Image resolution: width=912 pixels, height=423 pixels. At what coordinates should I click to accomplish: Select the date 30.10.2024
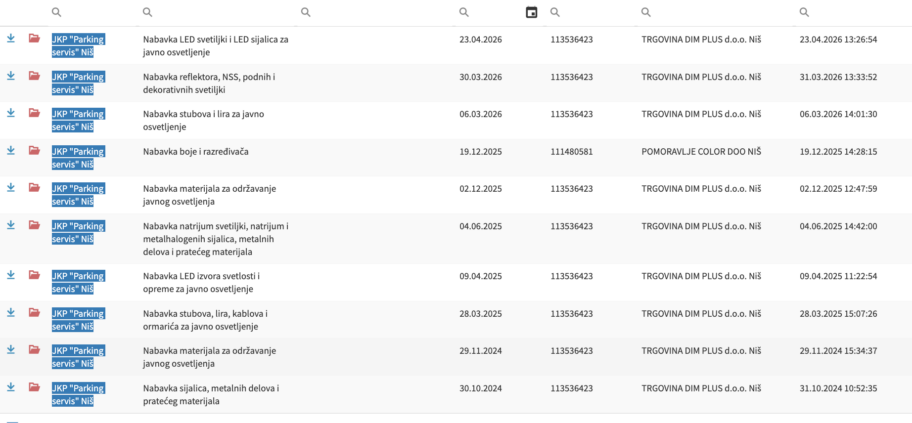click(480, 388)
